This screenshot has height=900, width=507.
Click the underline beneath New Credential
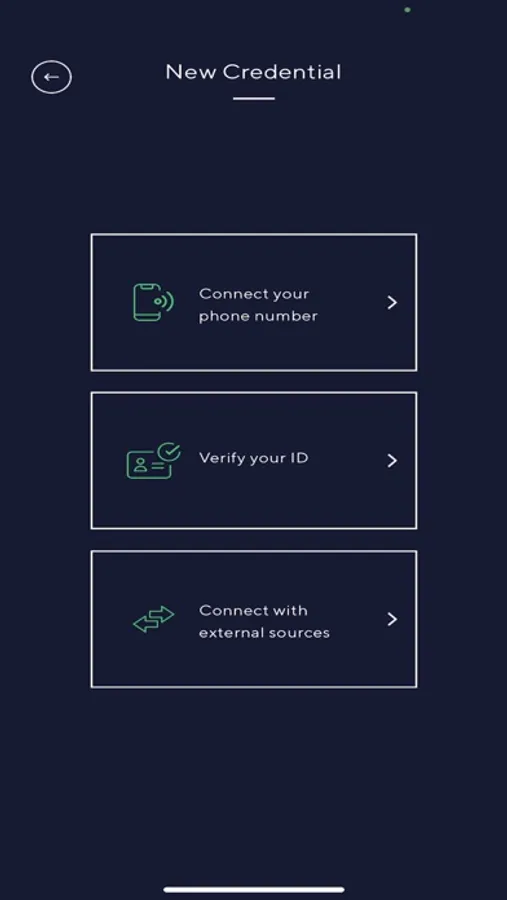point(254,99)
